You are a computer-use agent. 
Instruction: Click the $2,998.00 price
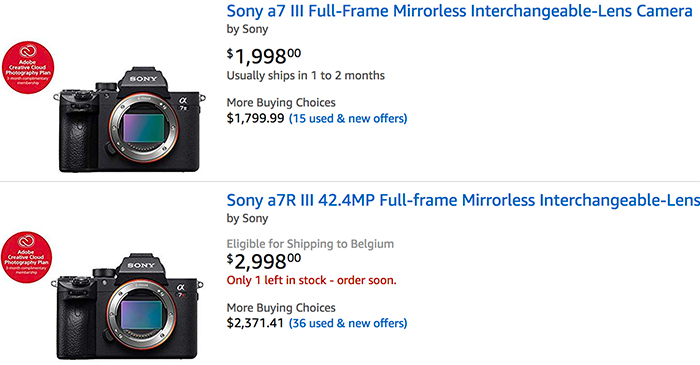(x=264, y=261)
